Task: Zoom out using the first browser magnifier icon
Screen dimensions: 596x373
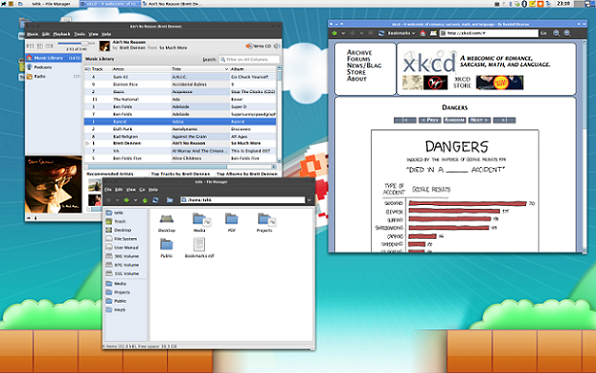Action: 556,33
